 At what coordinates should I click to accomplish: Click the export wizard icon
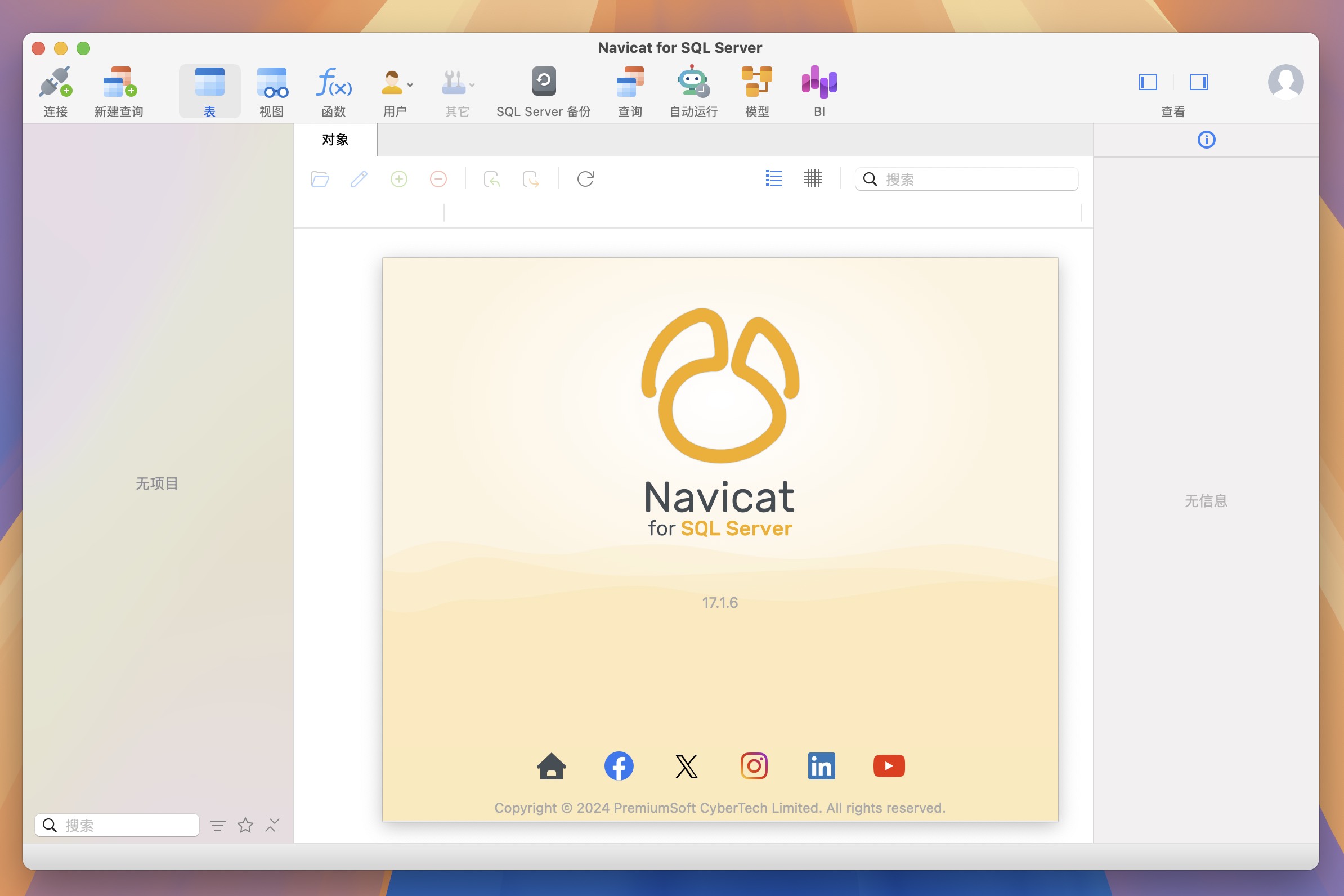tap(531, 179)
